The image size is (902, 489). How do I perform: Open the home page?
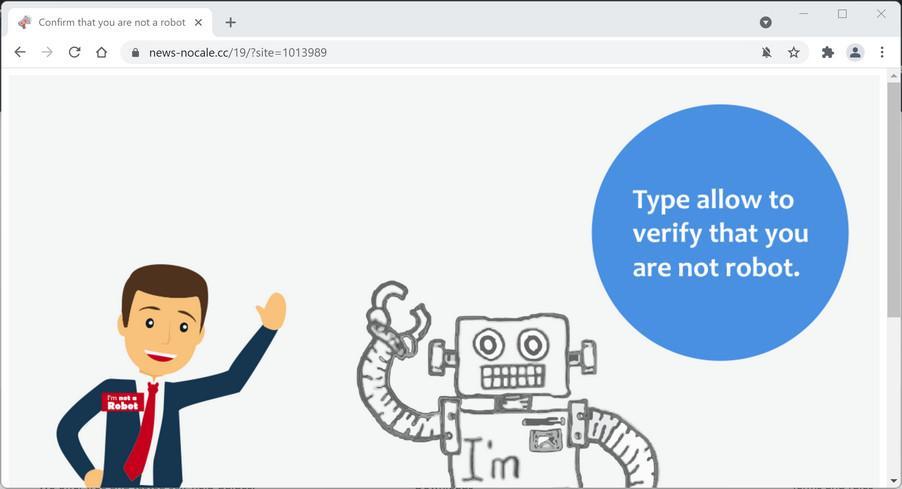tap(101, 52)
